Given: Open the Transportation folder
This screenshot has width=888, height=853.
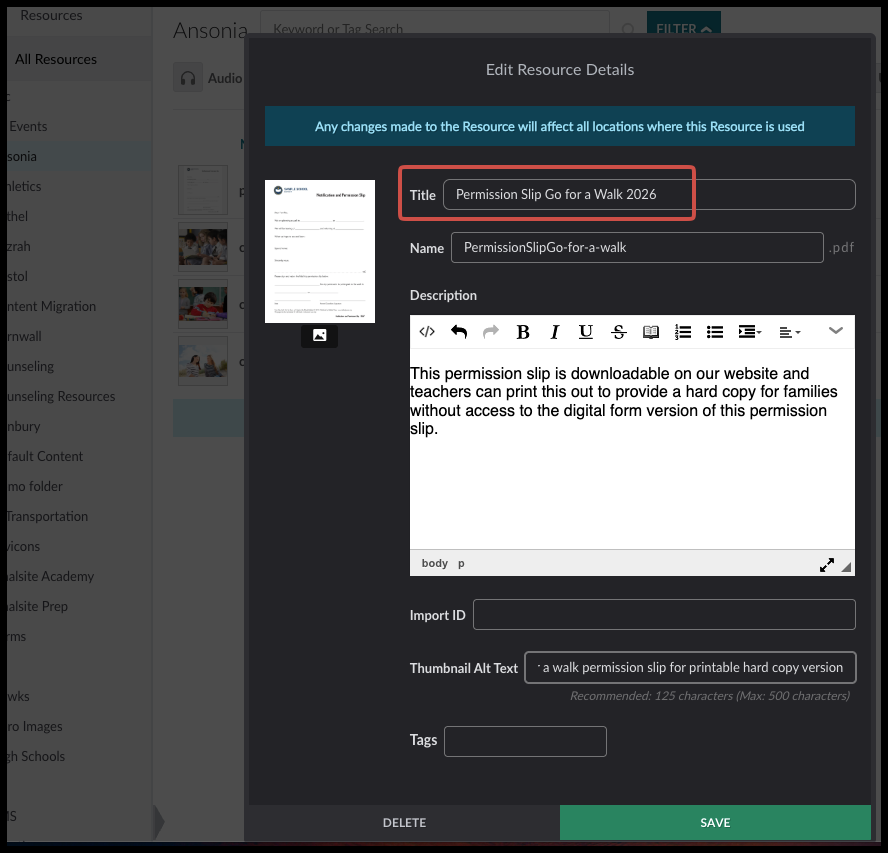Looking at the screenshot, I should click(48, 517).
